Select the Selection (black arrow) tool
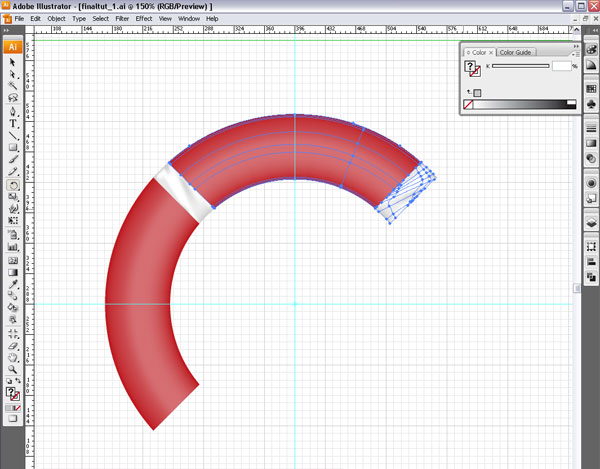Screen dimensions: 600x469 coord(13,62)
